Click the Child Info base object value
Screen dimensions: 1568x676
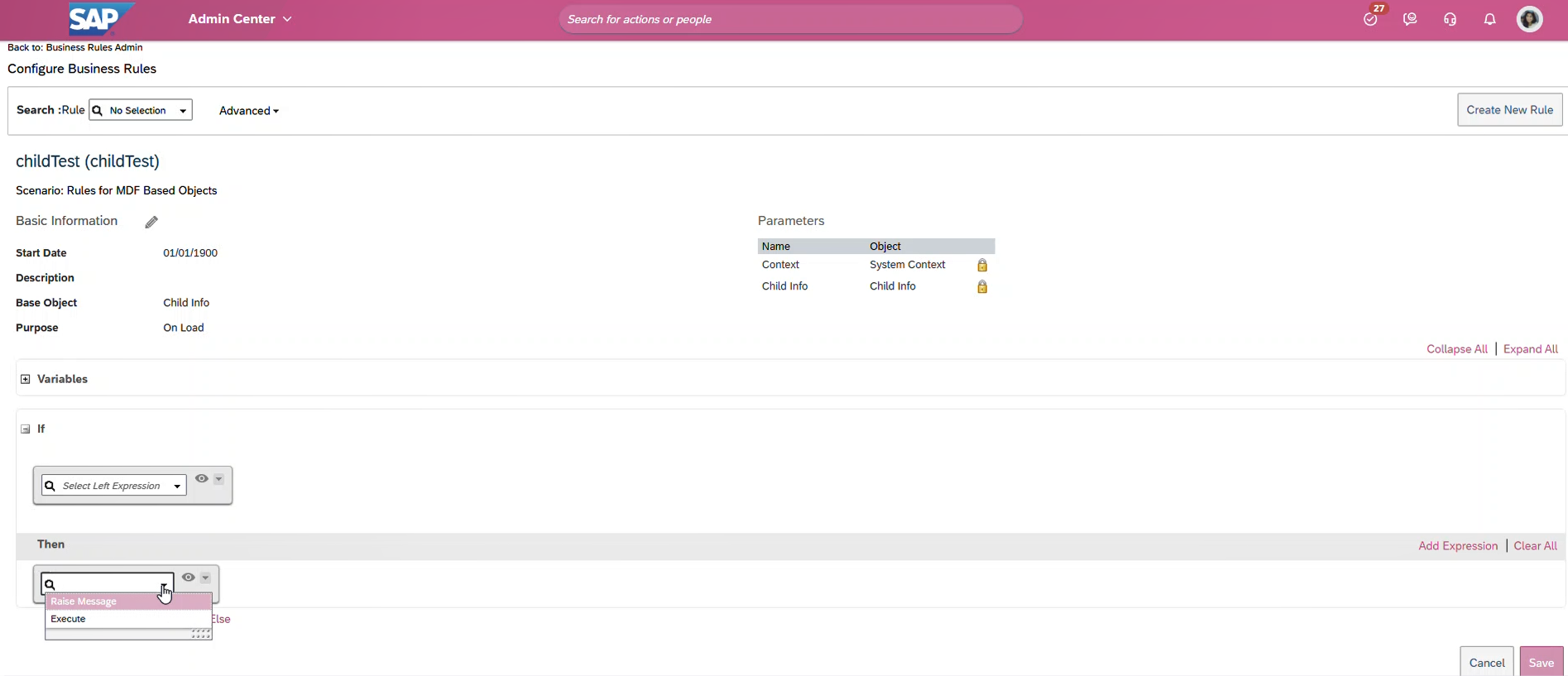186,303
